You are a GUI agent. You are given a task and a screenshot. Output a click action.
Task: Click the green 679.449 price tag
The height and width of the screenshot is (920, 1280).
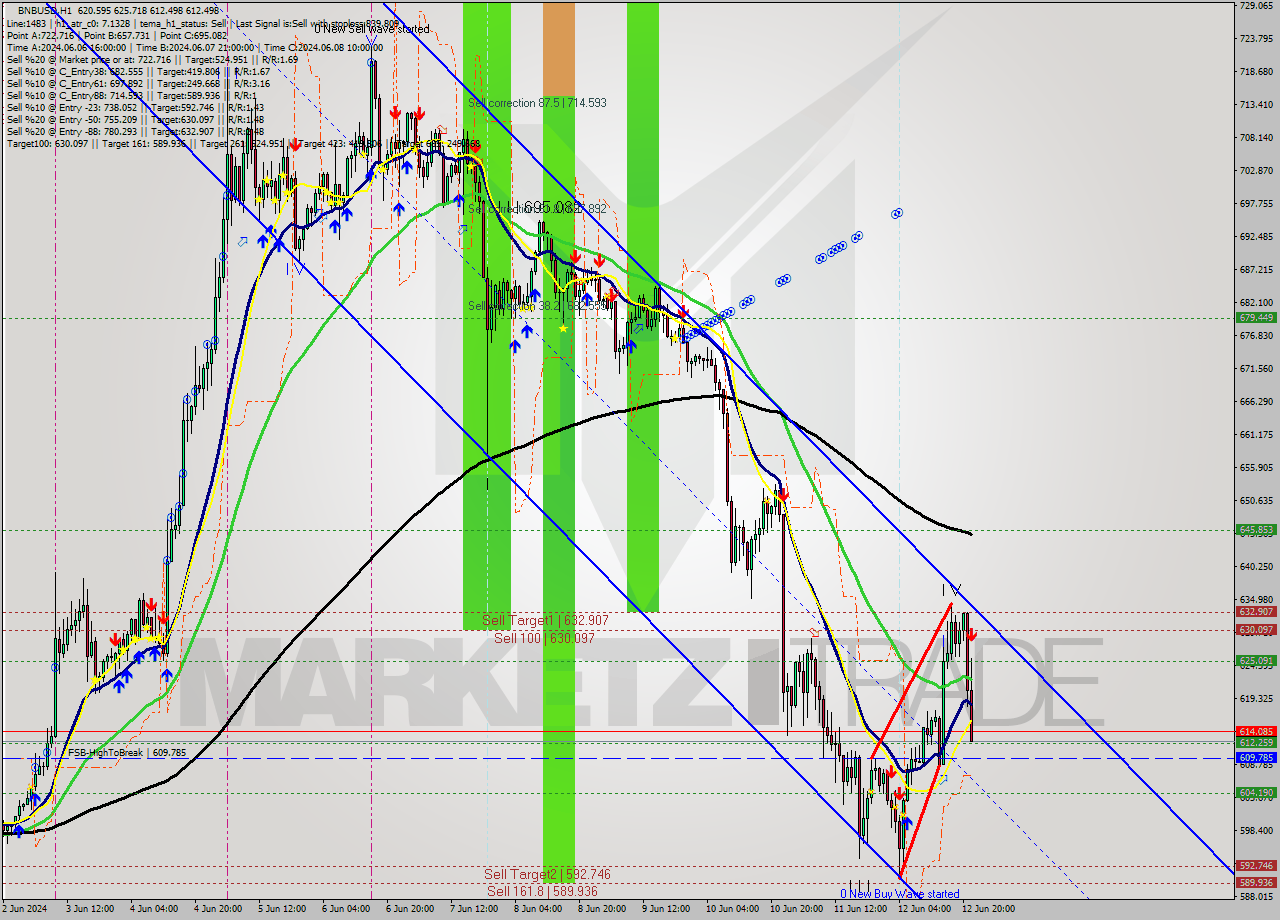tap(1256, 317)
